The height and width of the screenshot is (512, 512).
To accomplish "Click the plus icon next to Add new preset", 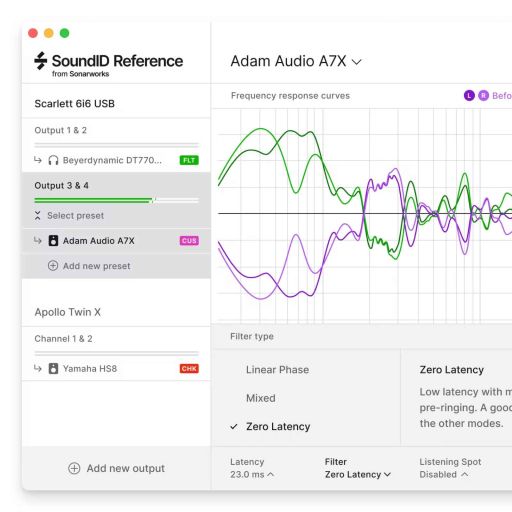I will pos(53,266).
